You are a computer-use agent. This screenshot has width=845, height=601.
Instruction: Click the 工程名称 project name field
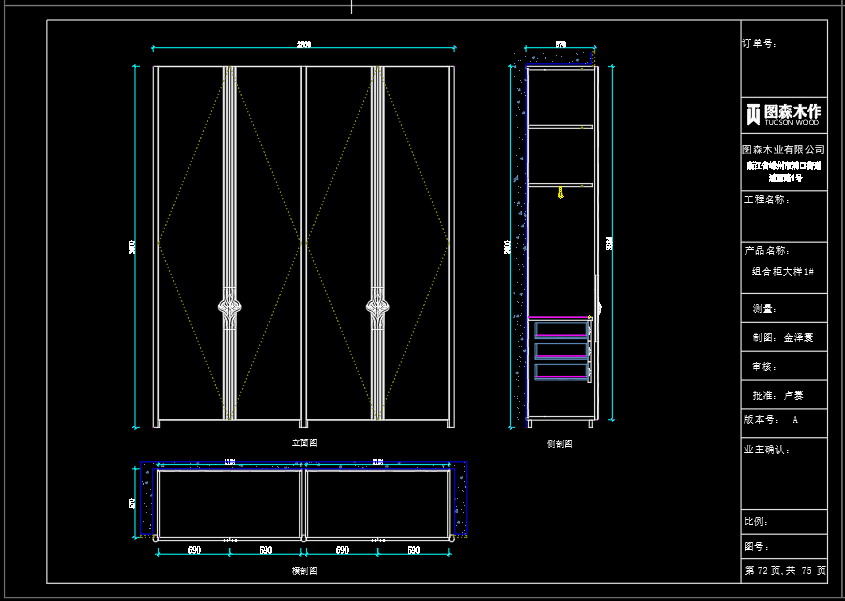coord(766,200)
